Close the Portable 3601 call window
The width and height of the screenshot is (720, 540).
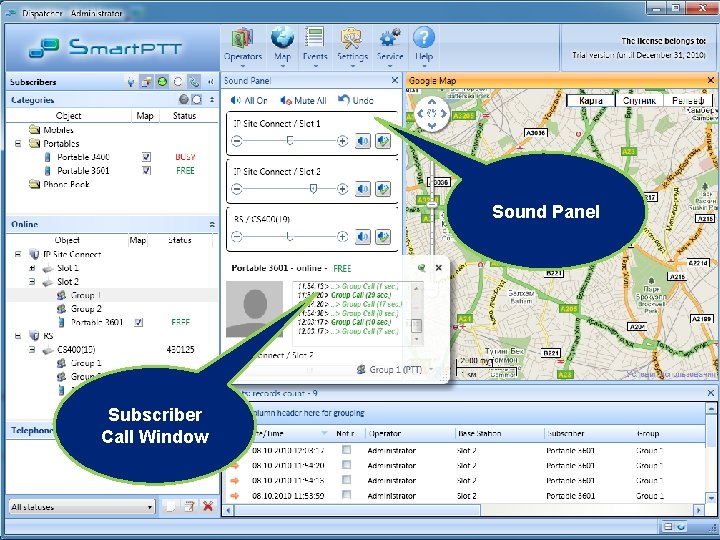click(x=439, y=267)
